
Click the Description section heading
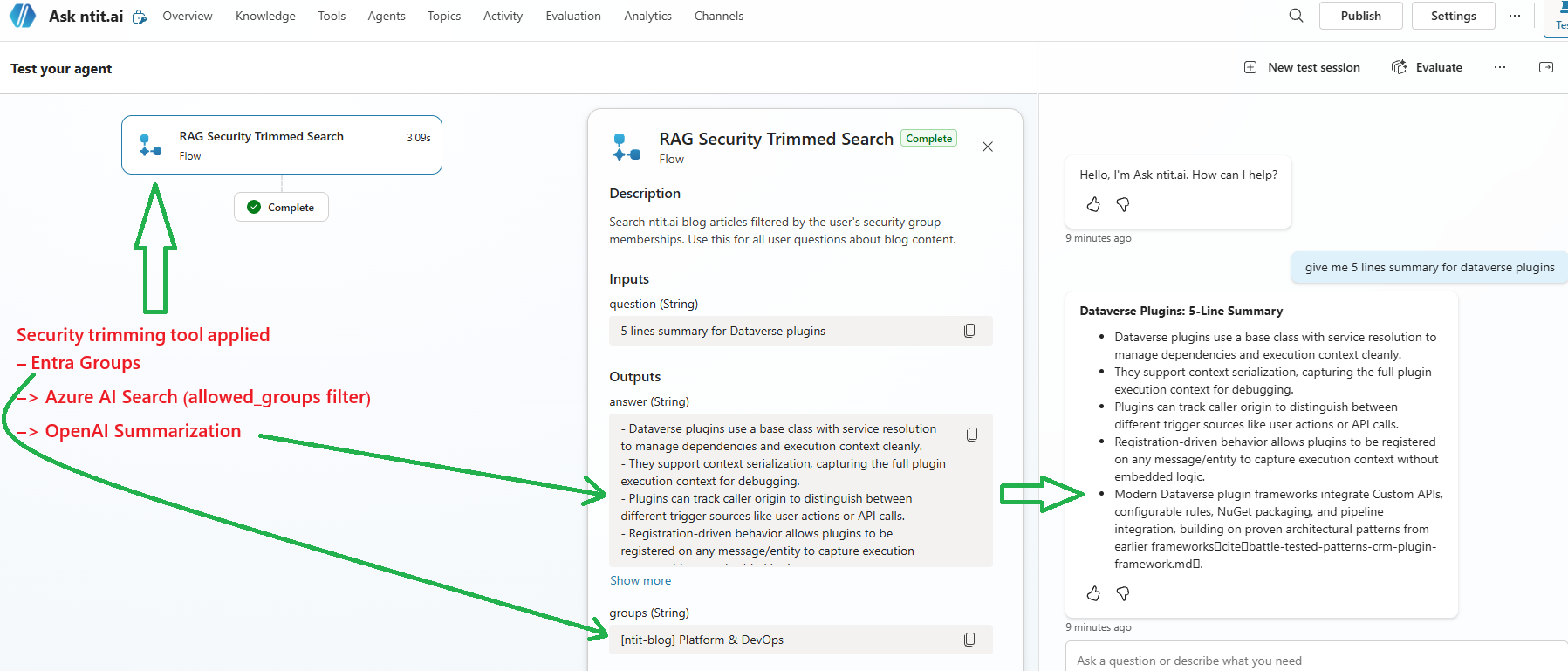(645, 193)
